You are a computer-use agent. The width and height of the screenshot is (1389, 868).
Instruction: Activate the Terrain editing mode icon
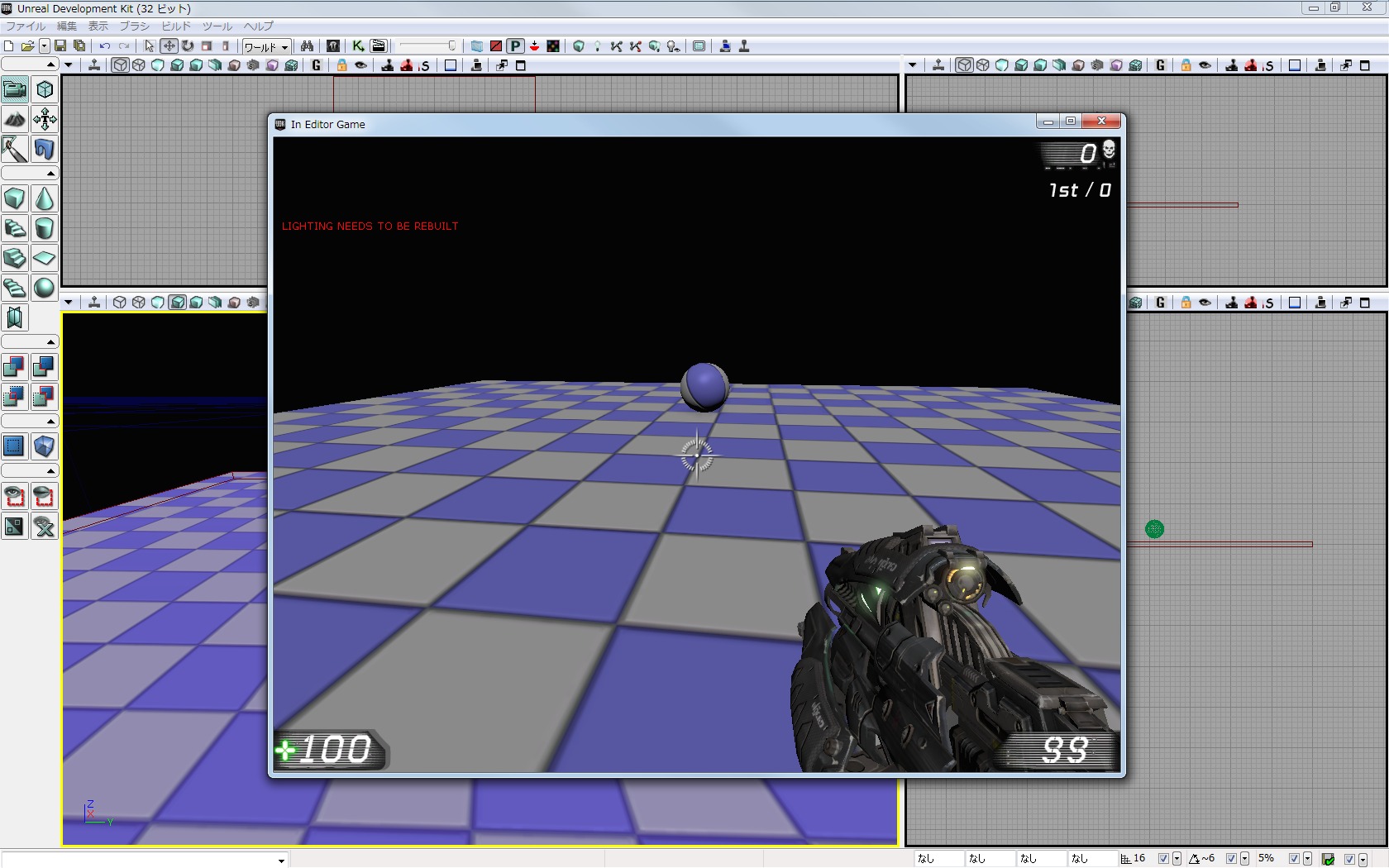tap(15, 120)
